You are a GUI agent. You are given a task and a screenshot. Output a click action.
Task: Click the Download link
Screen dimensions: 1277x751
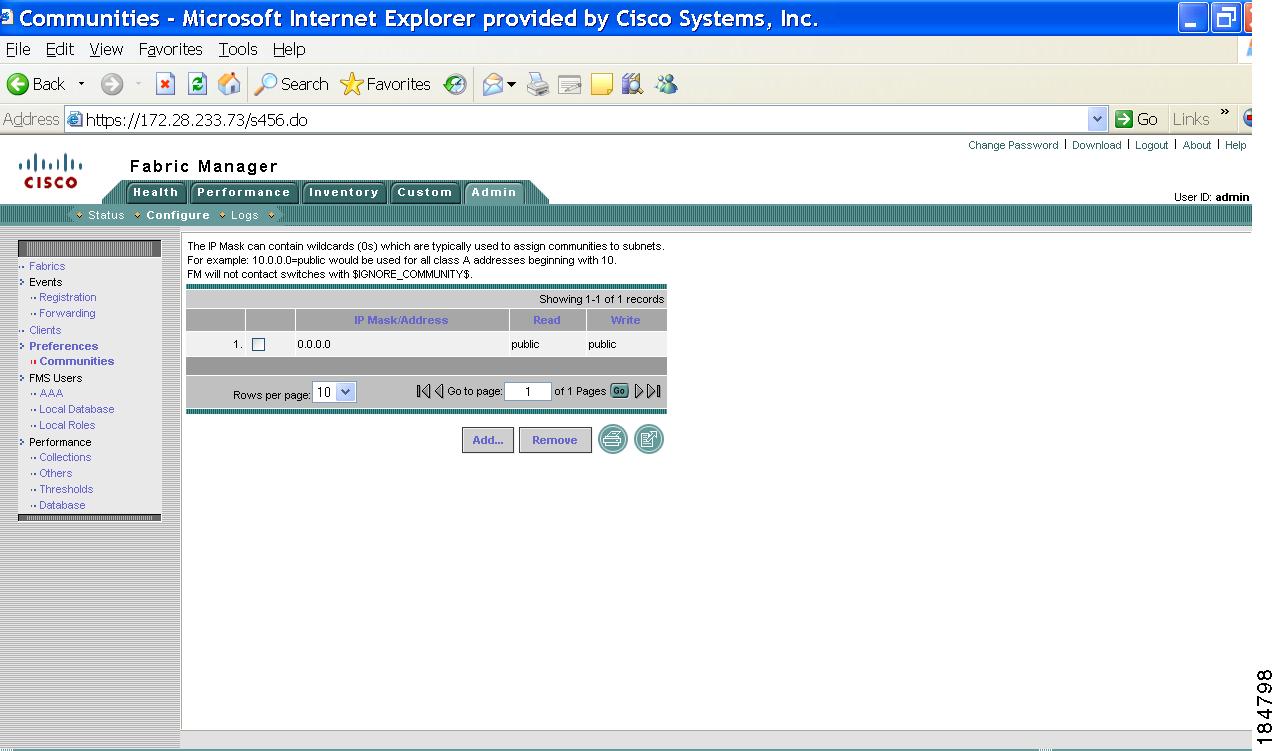[x=1097, y=145]
